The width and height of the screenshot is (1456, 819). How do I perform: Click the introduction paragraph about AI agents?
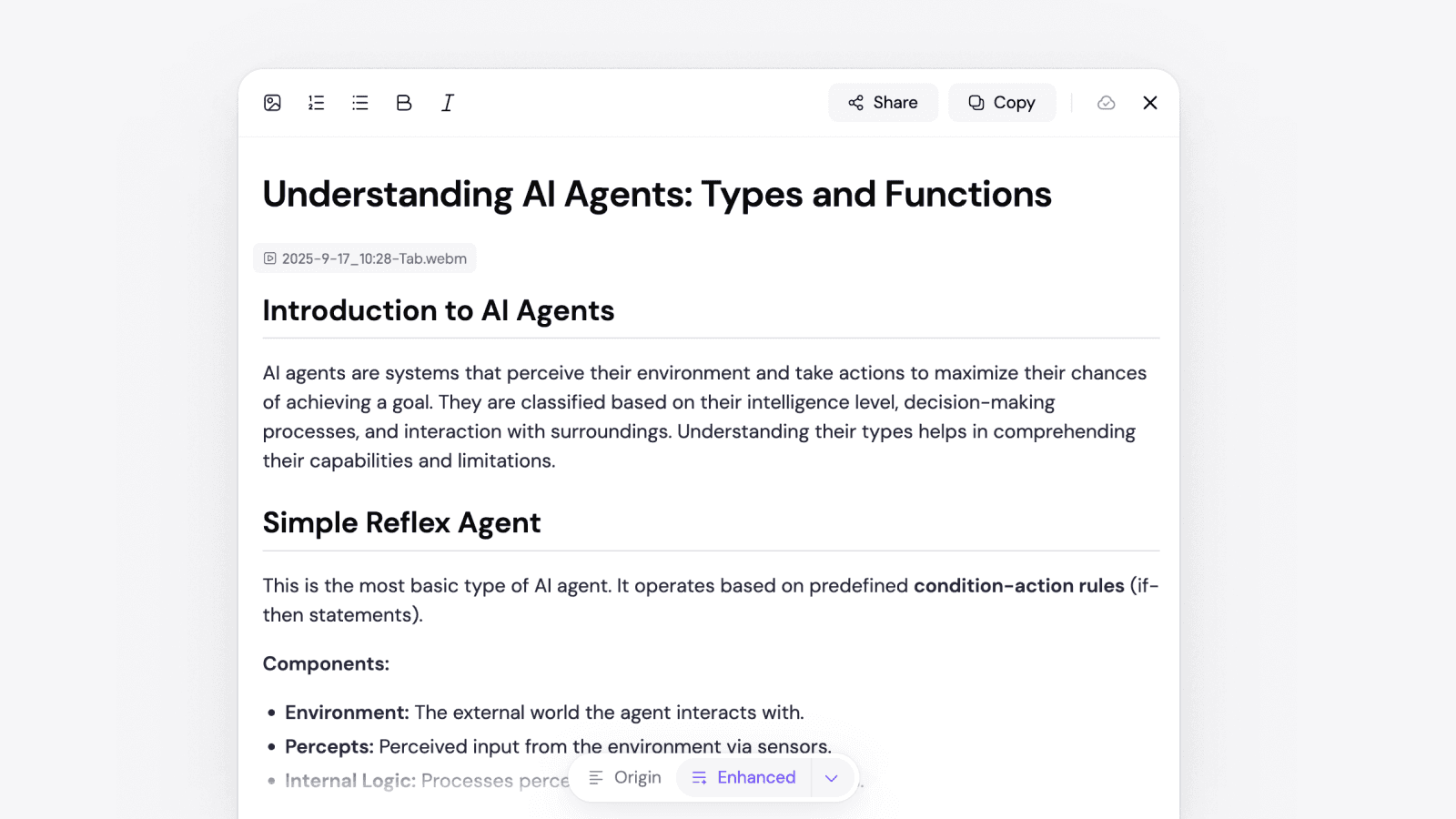coord(705,417)
